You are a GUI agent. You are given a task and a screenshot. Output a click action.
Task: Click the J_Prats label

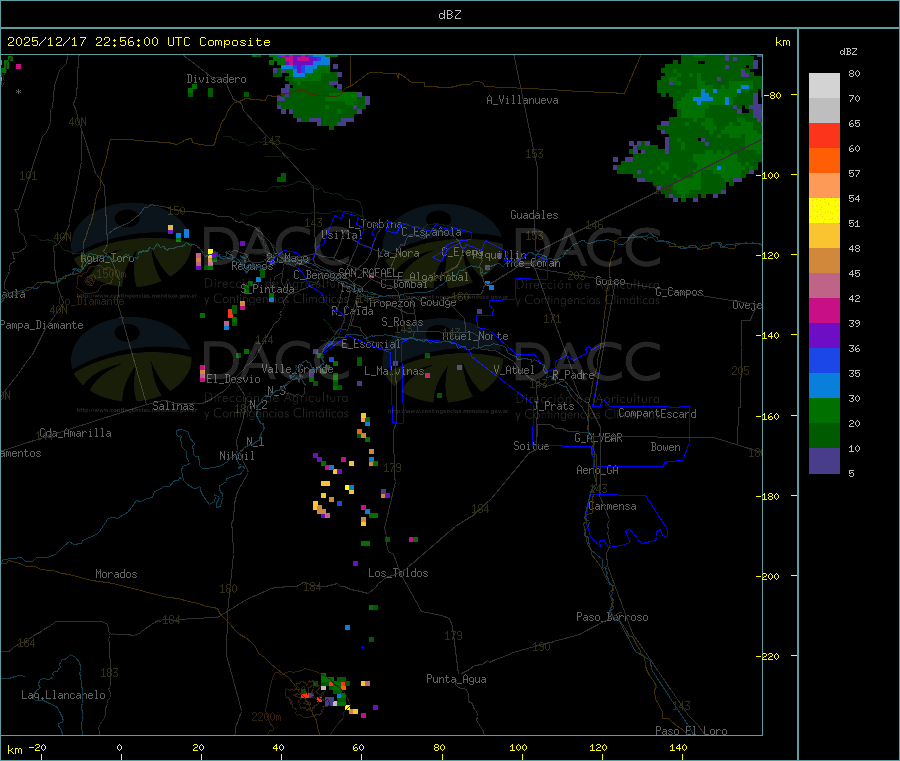pyautogui.click(x=553, y=406)
